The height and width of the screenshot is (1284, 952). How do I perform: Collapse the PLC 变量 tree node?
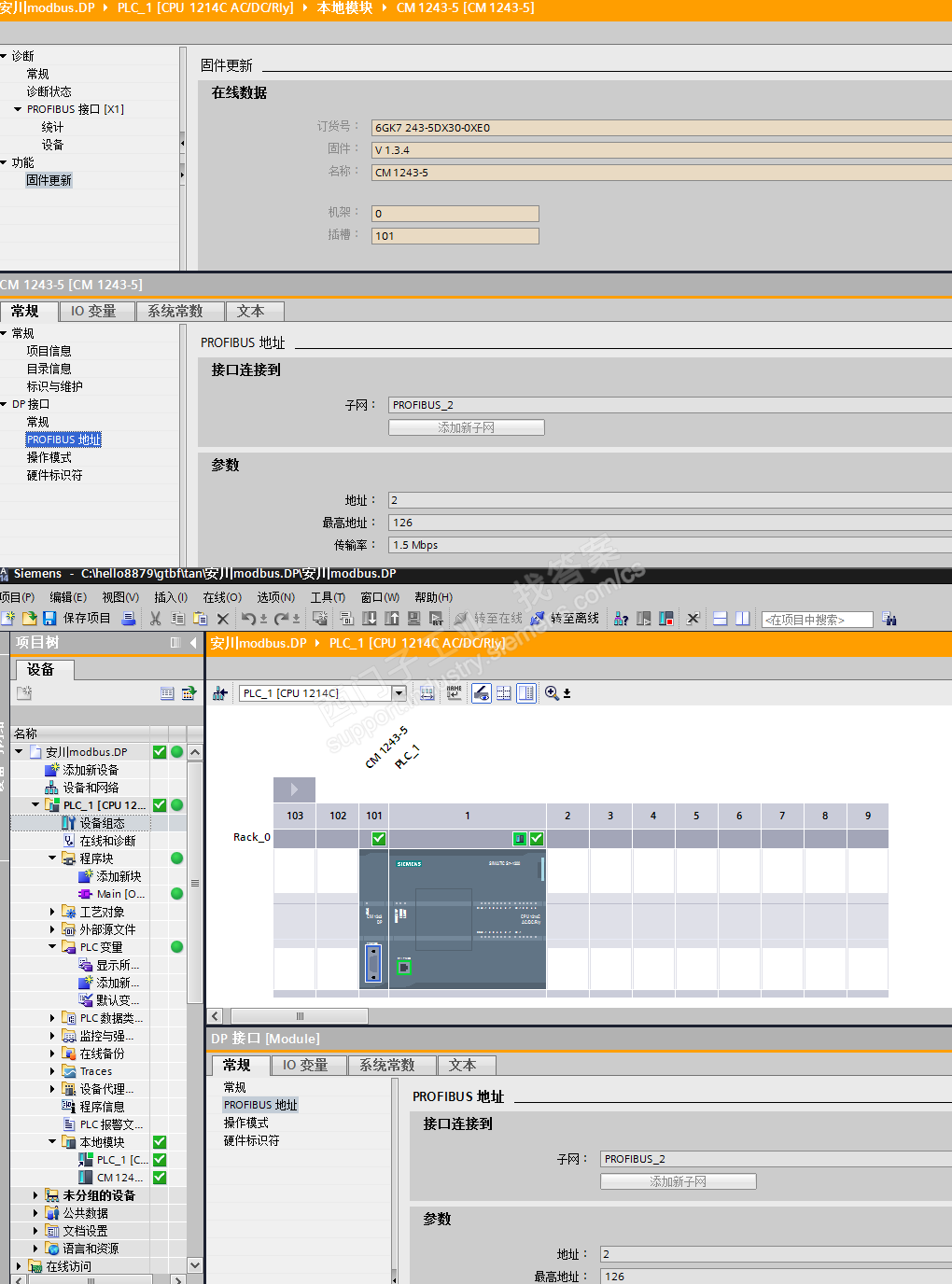coord(52,946)
